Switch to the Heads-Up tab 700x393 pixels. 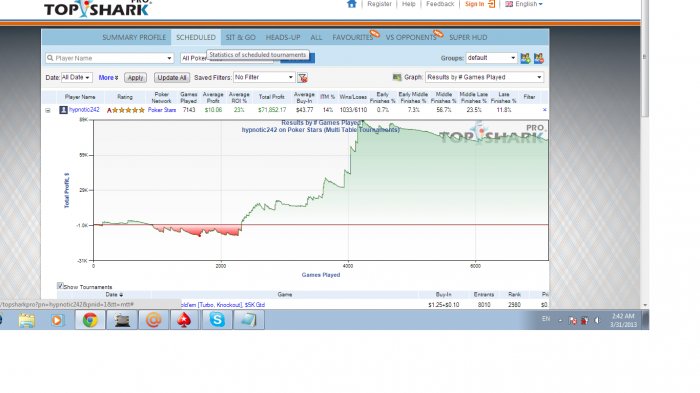[x=283, y=38]
